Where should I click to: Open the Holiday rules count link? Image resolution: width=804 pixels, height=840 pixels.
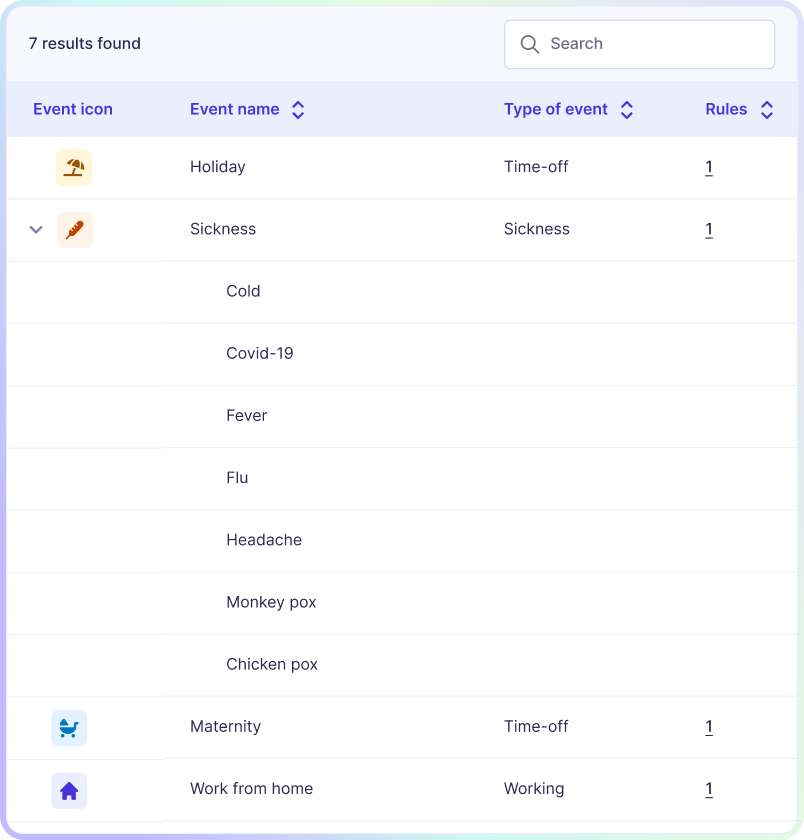[x=709, y=167]
